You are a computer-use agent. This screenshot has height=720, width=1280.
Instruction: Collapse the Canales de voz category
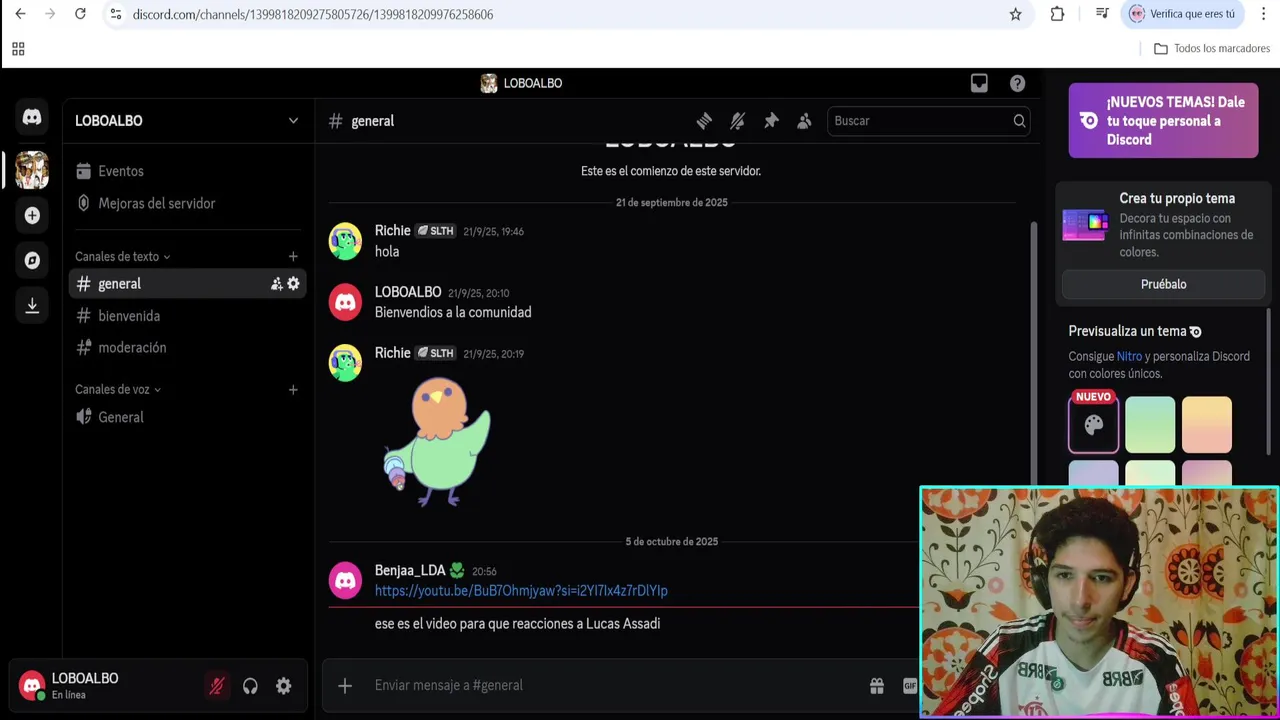(x=118, y=390)
